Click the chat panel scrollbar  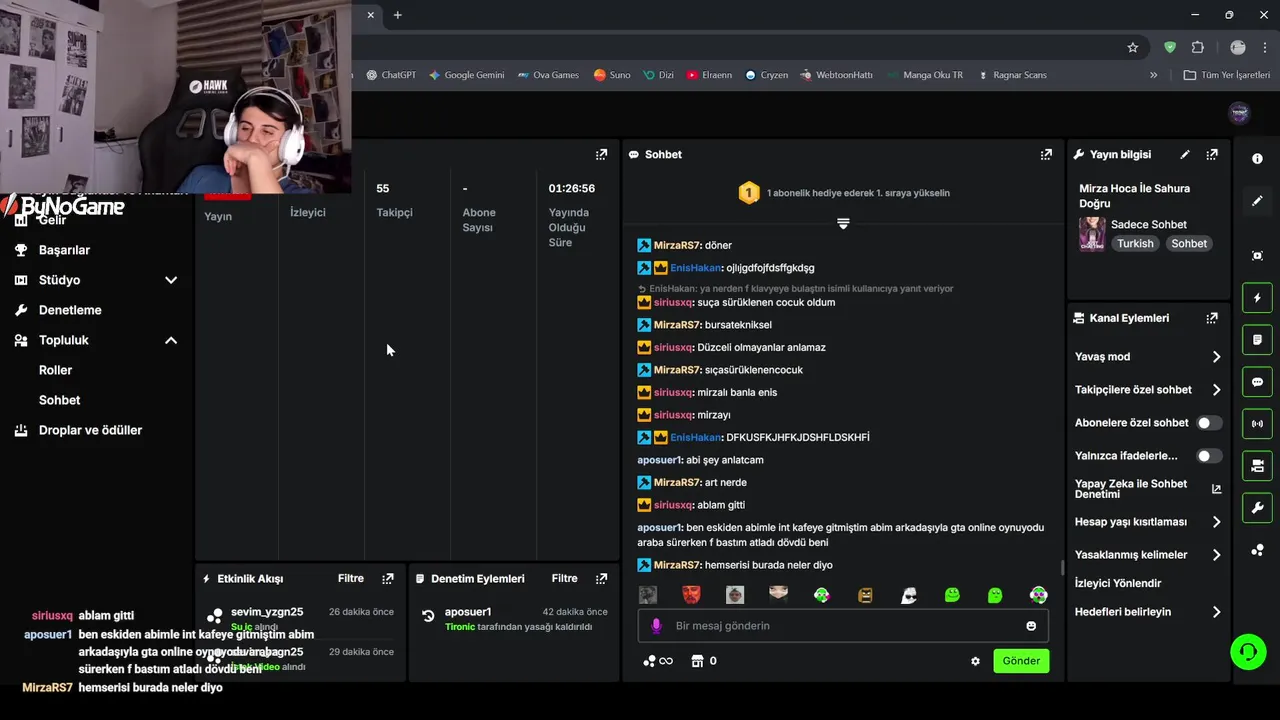(1061, 567)
